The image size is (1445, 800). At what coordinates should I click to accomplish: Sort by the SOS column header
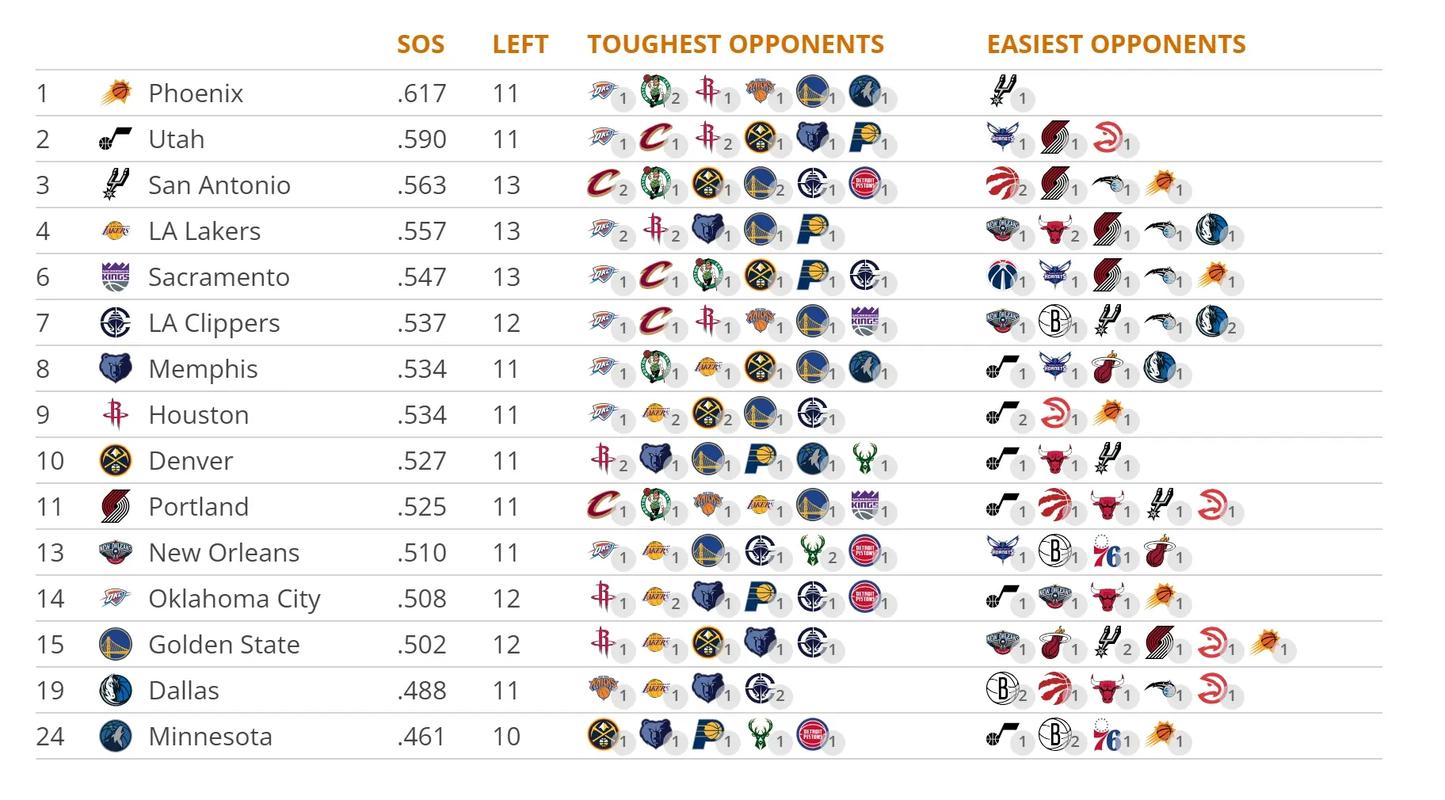[420, 44]
